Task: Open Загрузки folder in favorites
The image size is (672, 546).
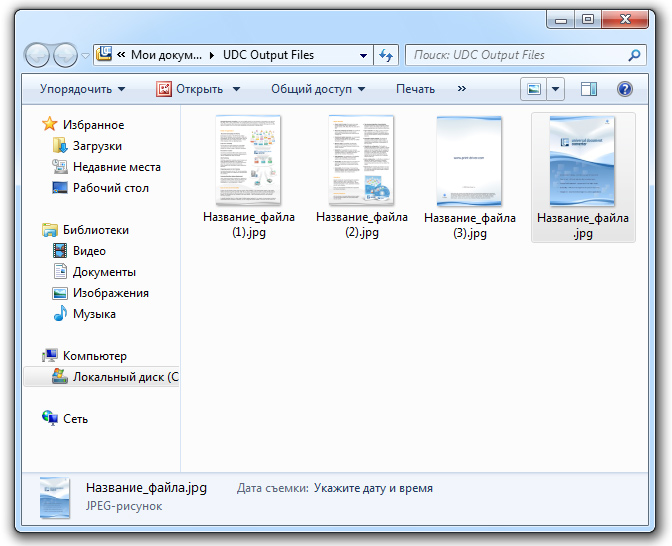Action: [x=97, y=146]
